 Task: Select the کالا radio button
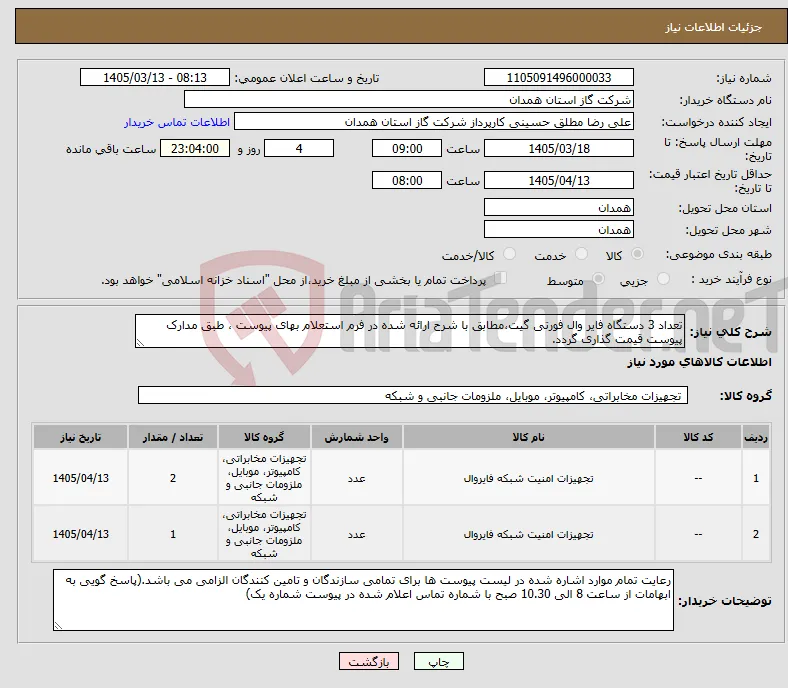[637, 254]
